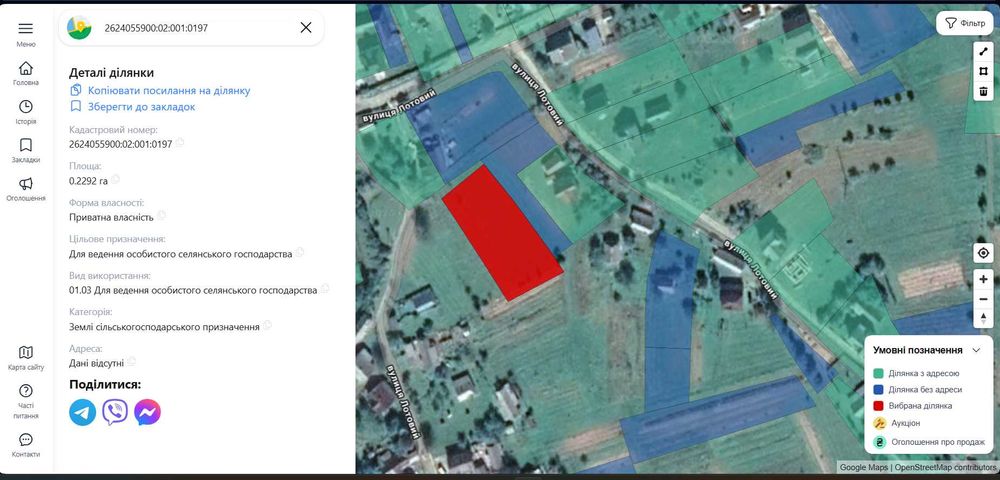Open Часті питання help icon
Image resolution: width=1000 pixels, height=480 pixels.
(26, 391)
